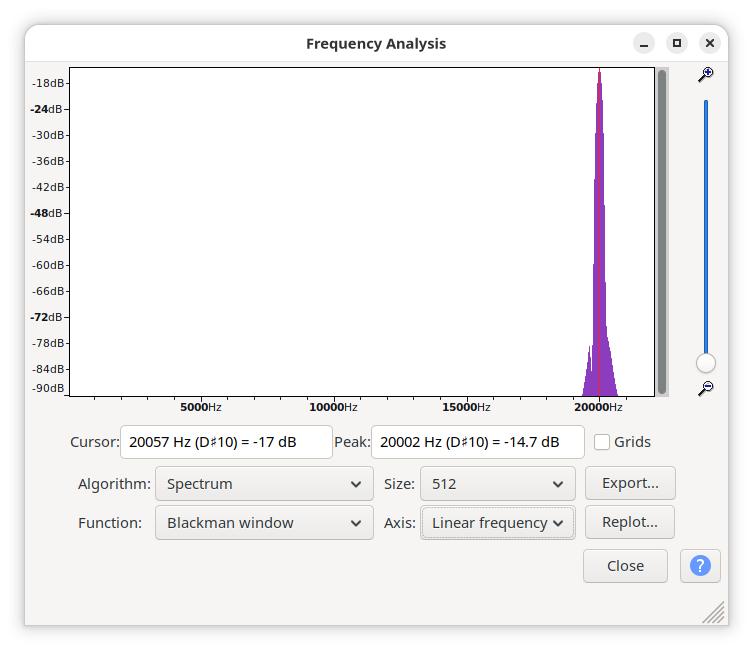Viewport: 753px width, 650px height.
Task: Enable the Grids checkbox
Action: pos(602,442)
